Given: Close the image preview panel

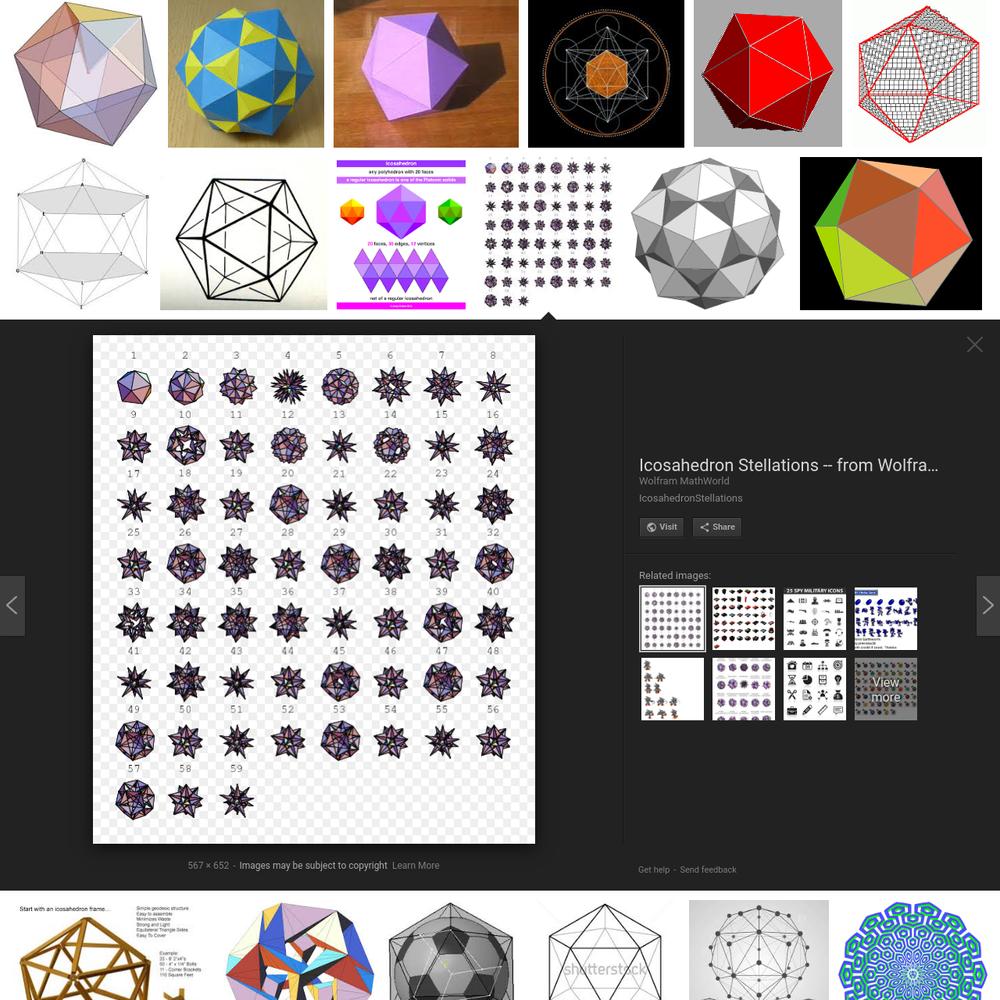Looking at the screenshot, I should click(974, 345).
